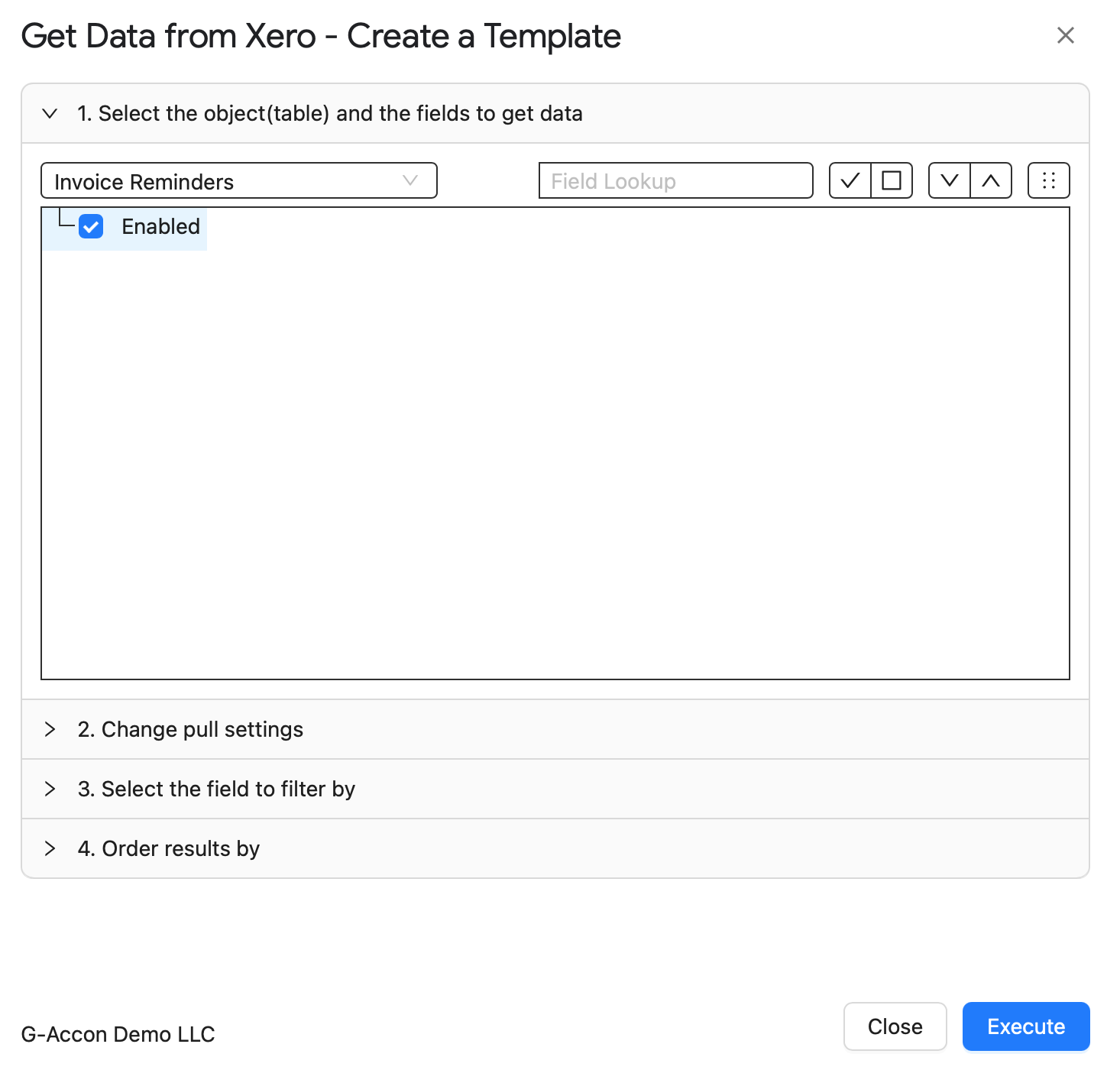The height and width of the screenshot is (1070, 1120).
Task: Close the dialog with the X icon
Action: (x=1066, y=35)
